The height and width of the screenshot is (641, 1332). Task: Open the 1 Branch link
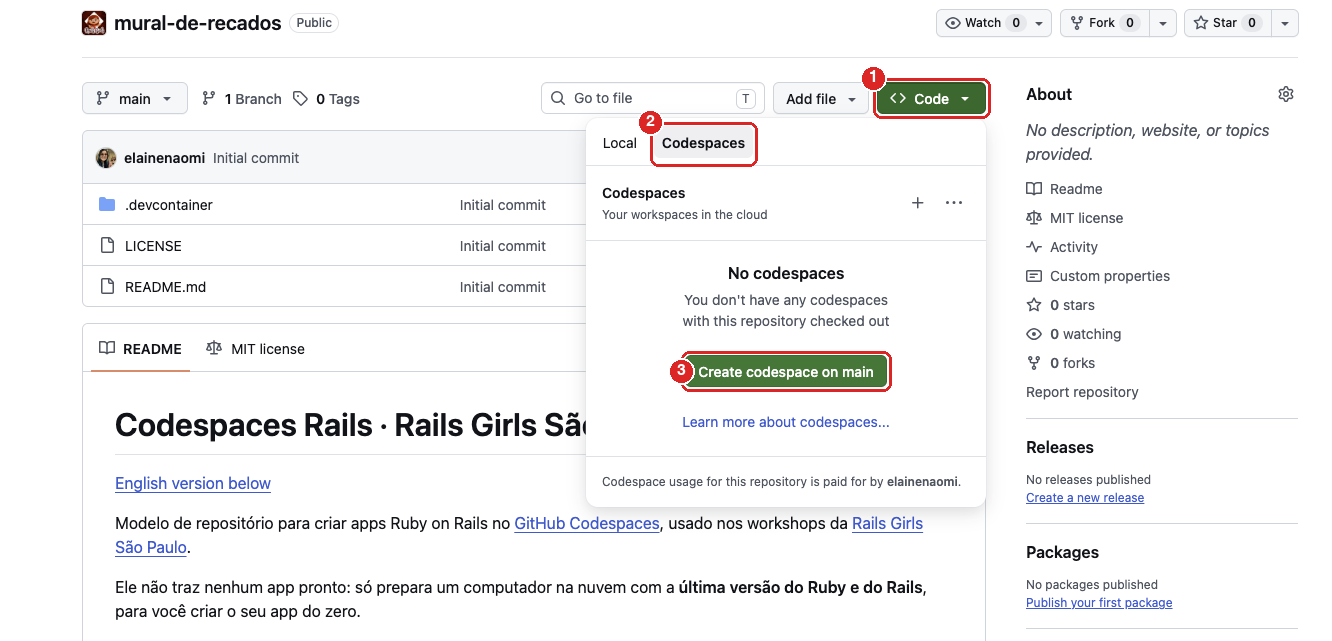241,99
